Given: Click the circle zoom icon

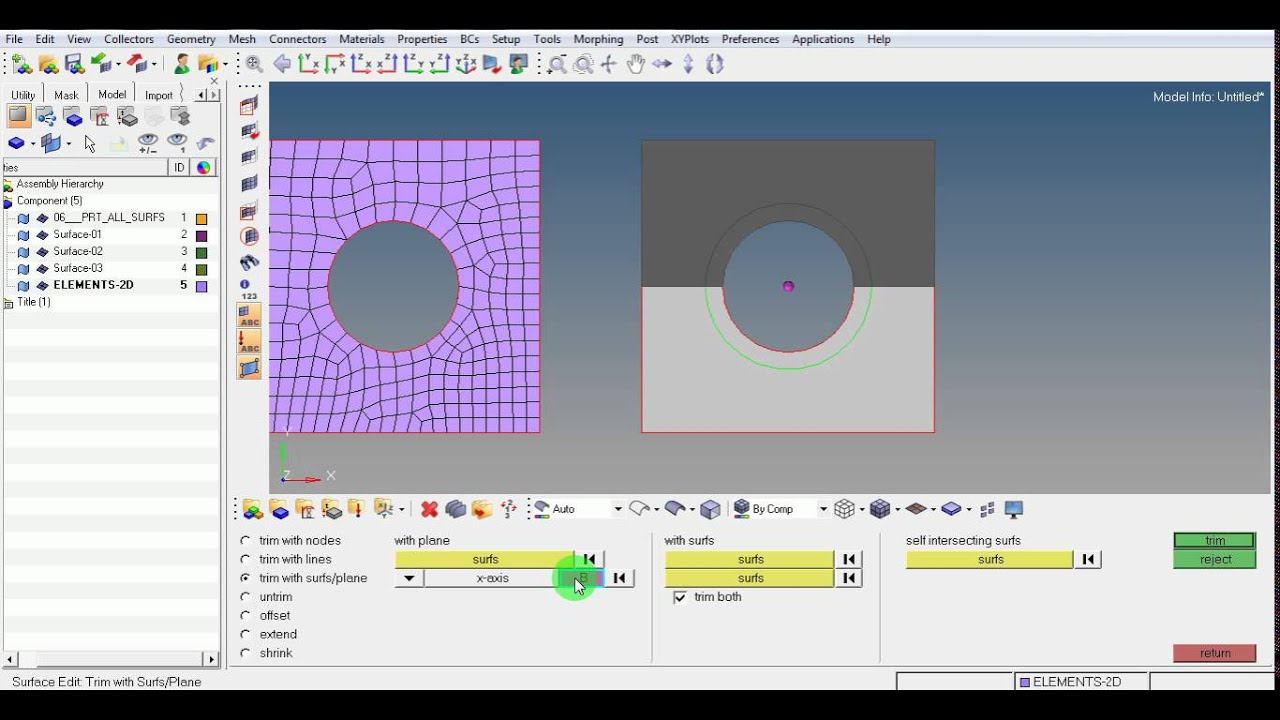Looking at the screenshot, I should tap(583, 64).
